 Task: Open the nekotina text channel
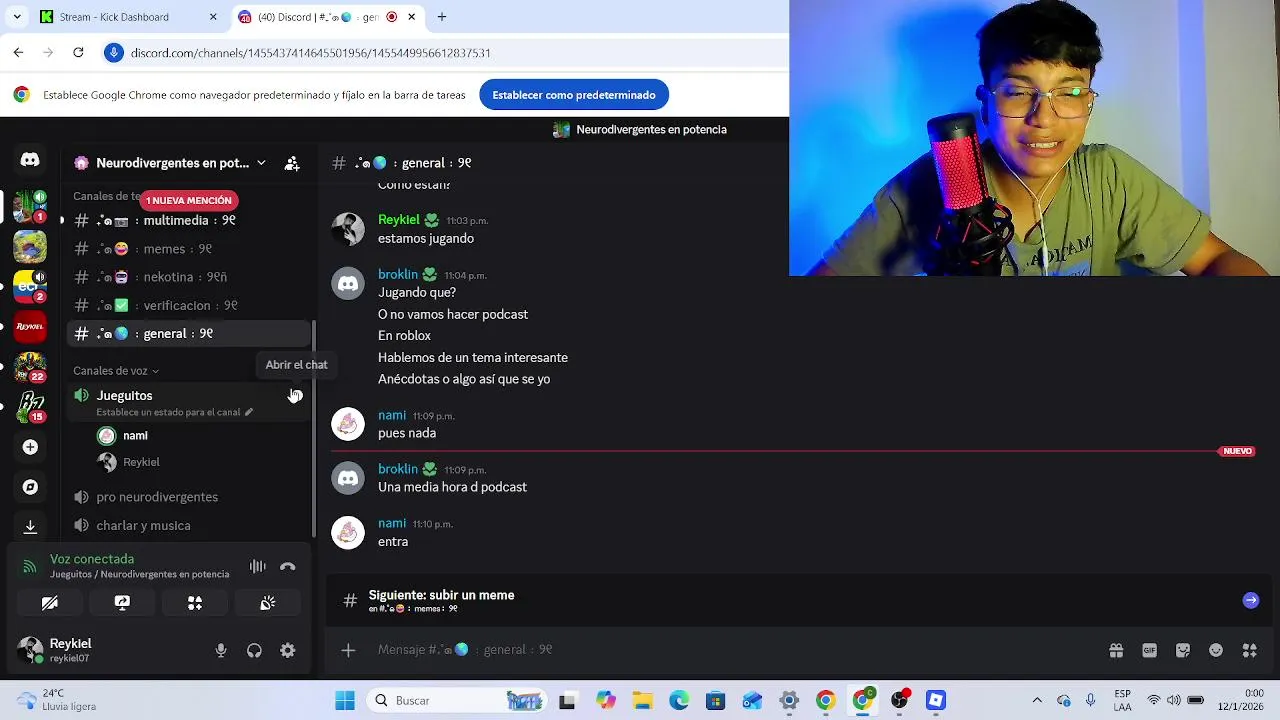click(x=188, y=277)
